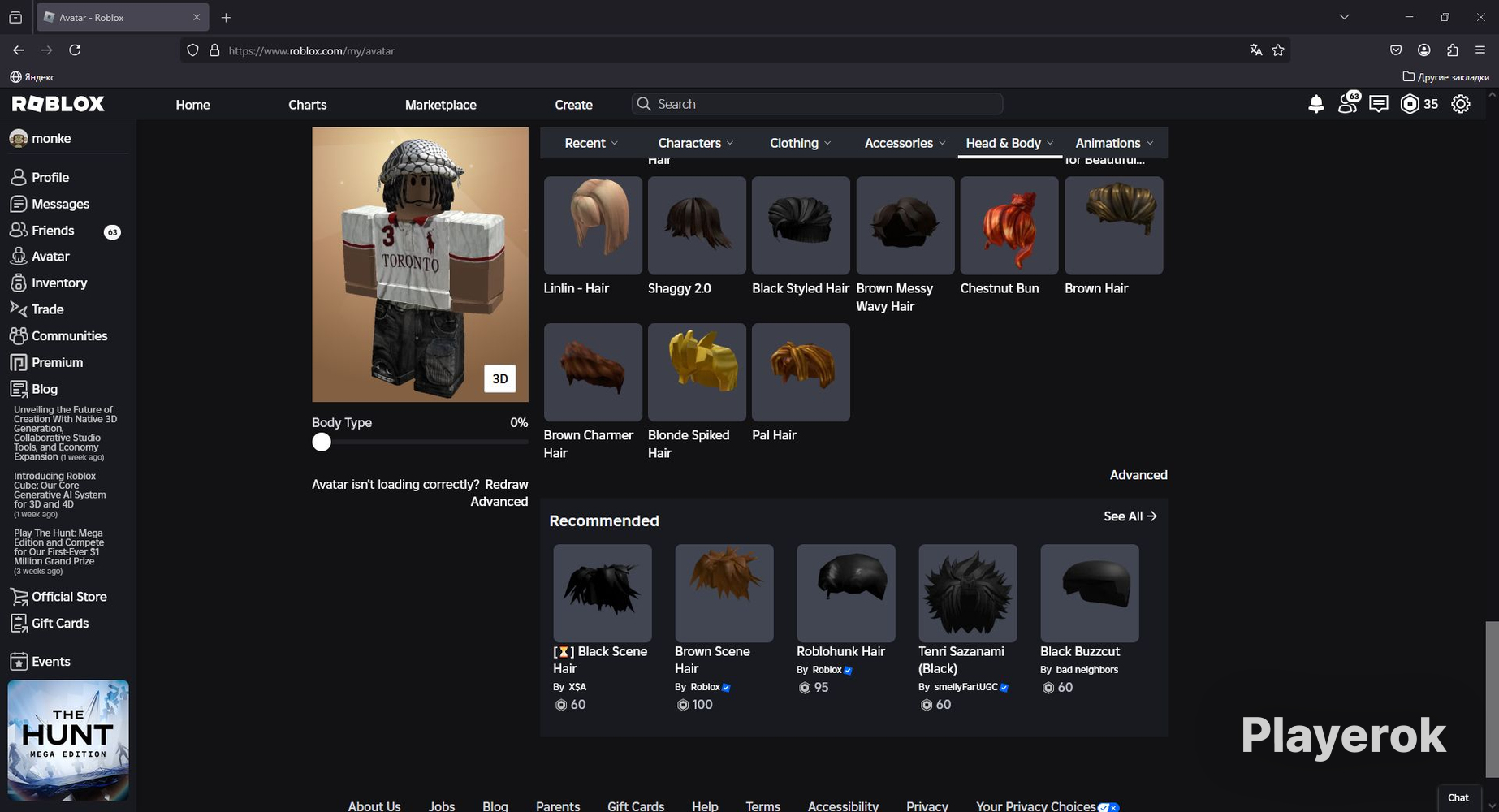Viewport: 1499px width, 812px height.
Task: Adjust the Body Type slider handle
Action: tap(322, 442)
